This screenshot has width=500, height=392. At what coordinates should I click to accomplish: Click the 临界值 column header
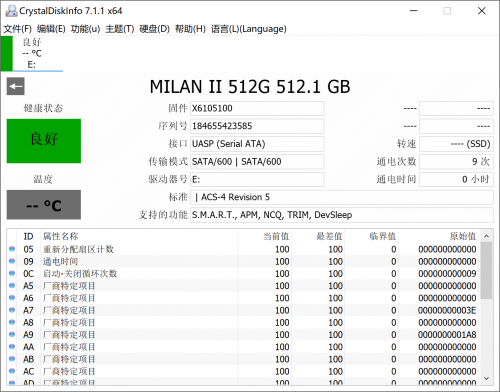point(372,236)
